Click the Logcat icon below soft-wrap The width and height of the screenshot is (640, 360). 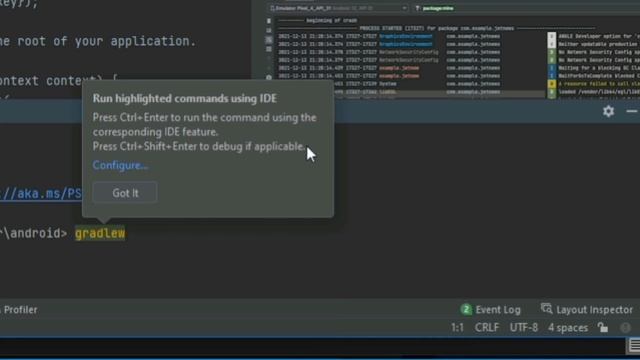point(269,49)
